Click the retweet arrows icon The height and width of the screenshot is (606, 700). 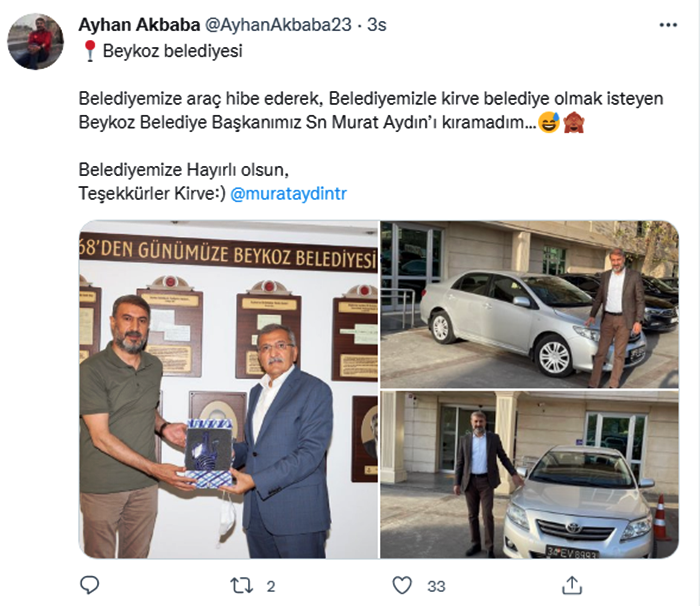tap(242, 585)
